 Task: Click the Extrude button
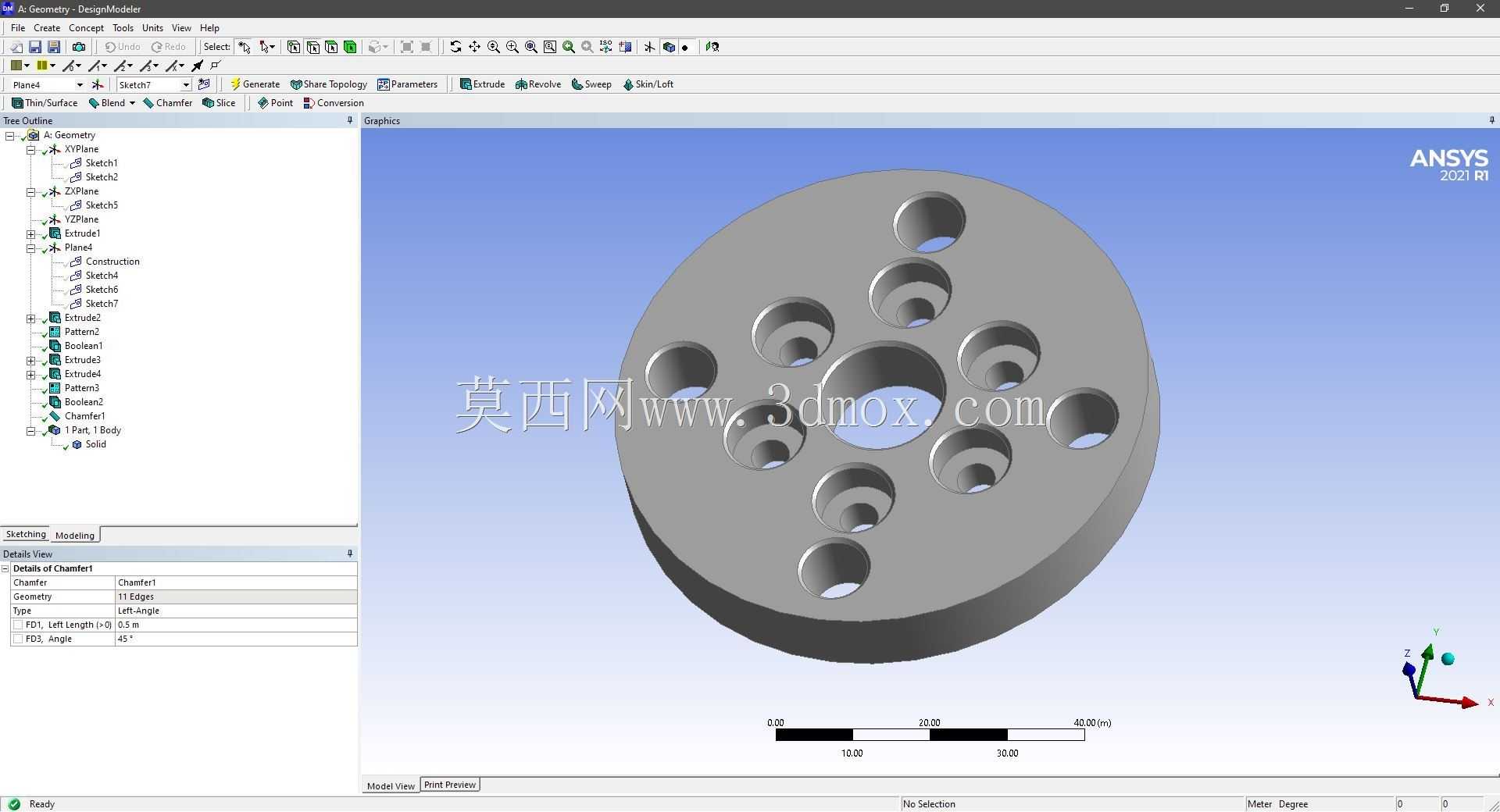(x=482, y=84)
